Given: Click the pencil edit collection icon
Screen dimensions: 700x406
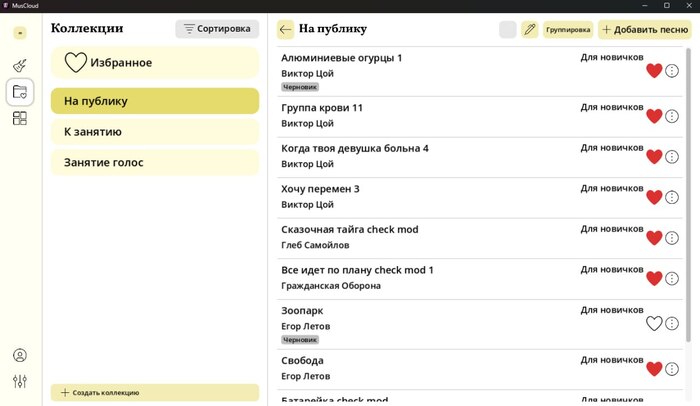Looking at the screenshot, I should tap(529, 30).
